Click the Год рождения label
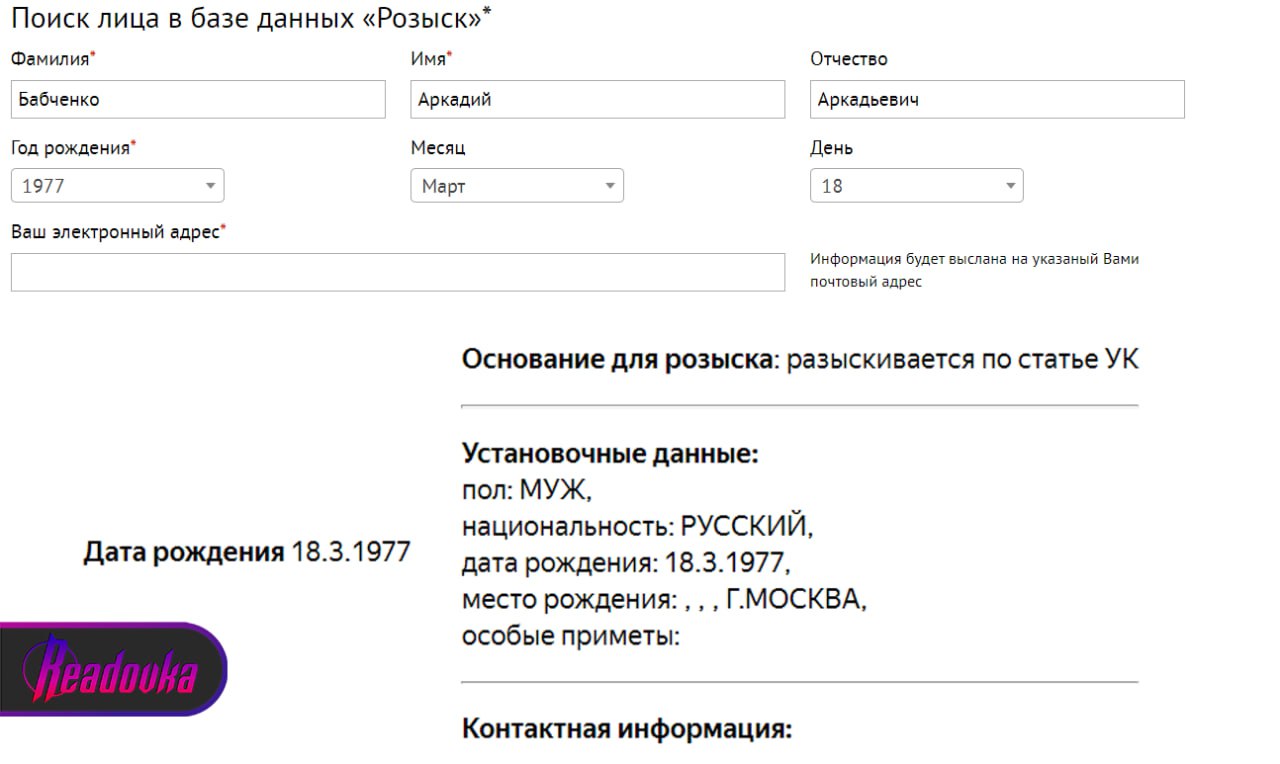The width and height of the screenshot is (1280, 764). (71, 148)
